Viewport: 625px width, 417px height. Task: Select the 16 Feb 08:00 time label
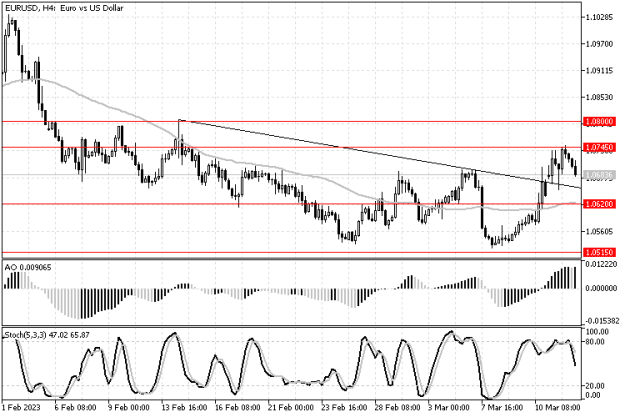(238, 408)
